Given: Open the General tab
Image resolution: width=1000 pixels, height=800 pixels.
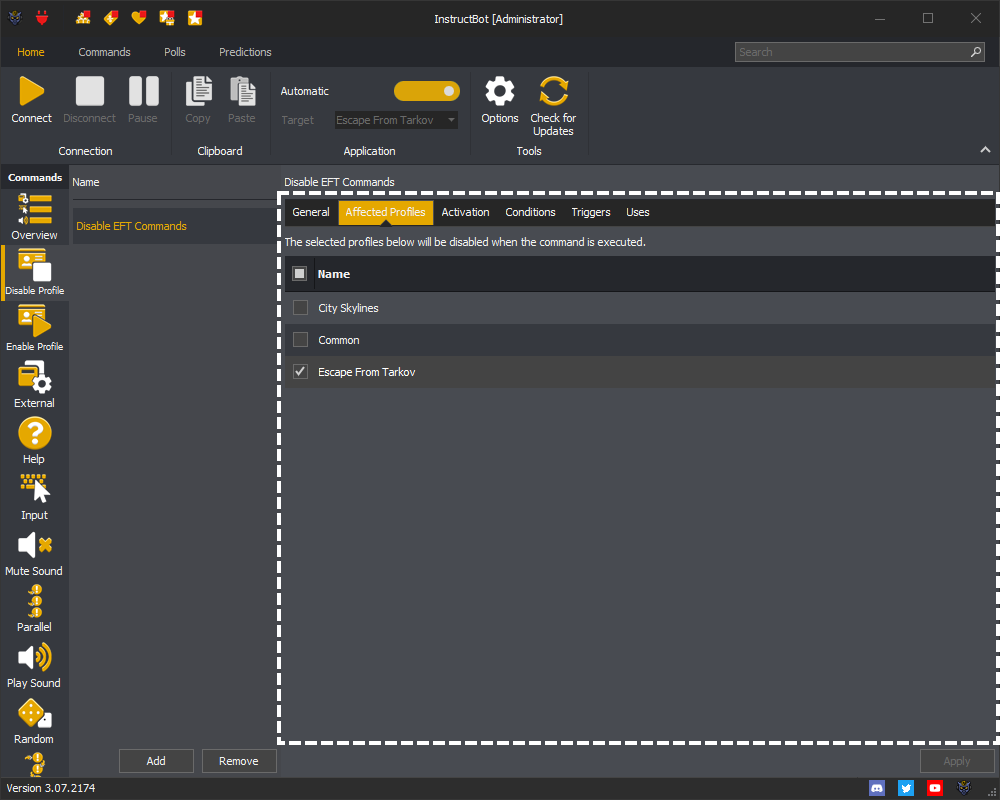Looking at the screenshot, I should (311, 212).
